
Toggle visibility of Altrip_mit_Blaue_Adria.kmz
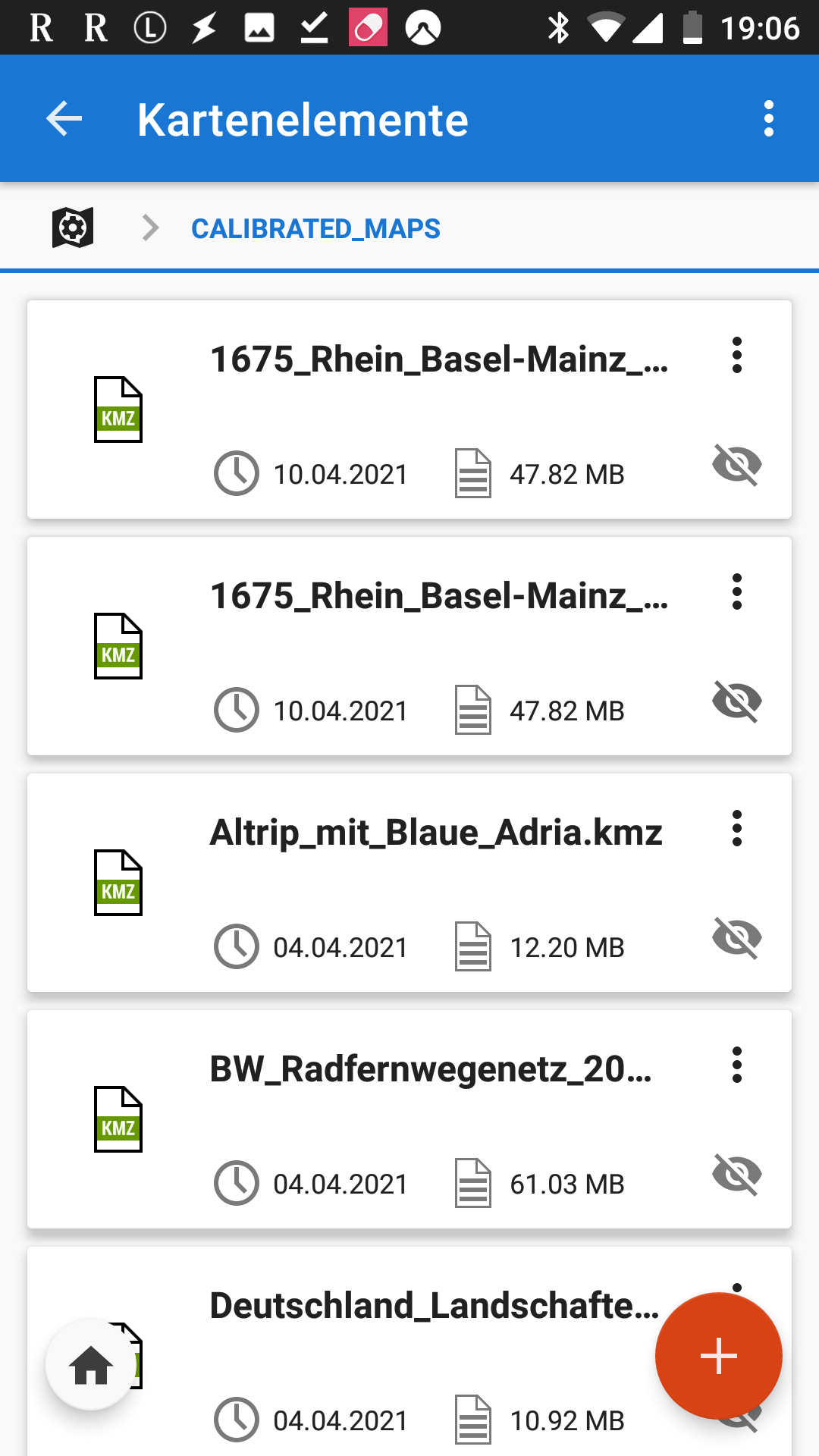pos(736,938)
